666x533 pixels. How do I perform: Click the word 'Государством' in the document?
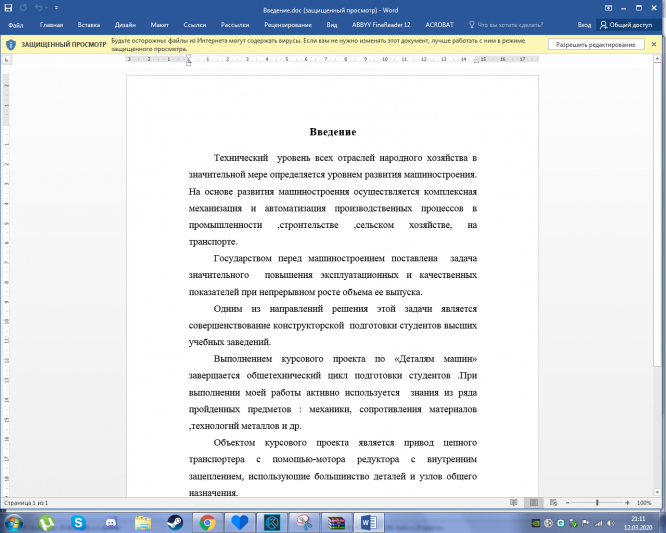tap(243, 258)
